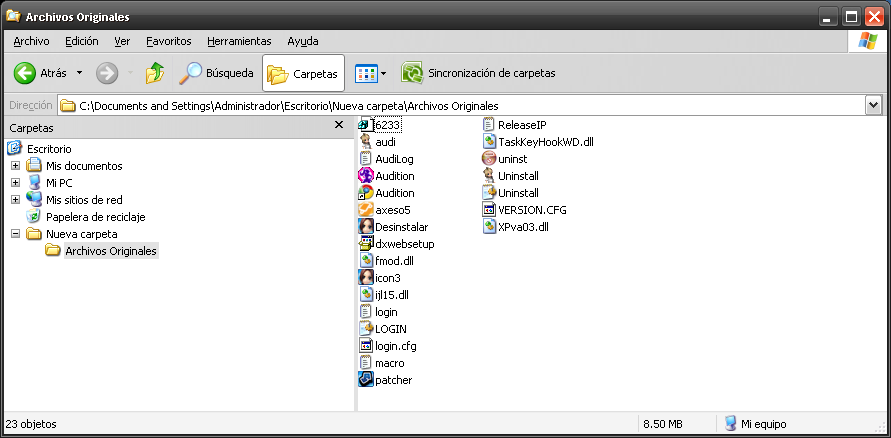Select the lowercase login text file icon
This screenshot has height=438, width=891.
click(365, 312)
